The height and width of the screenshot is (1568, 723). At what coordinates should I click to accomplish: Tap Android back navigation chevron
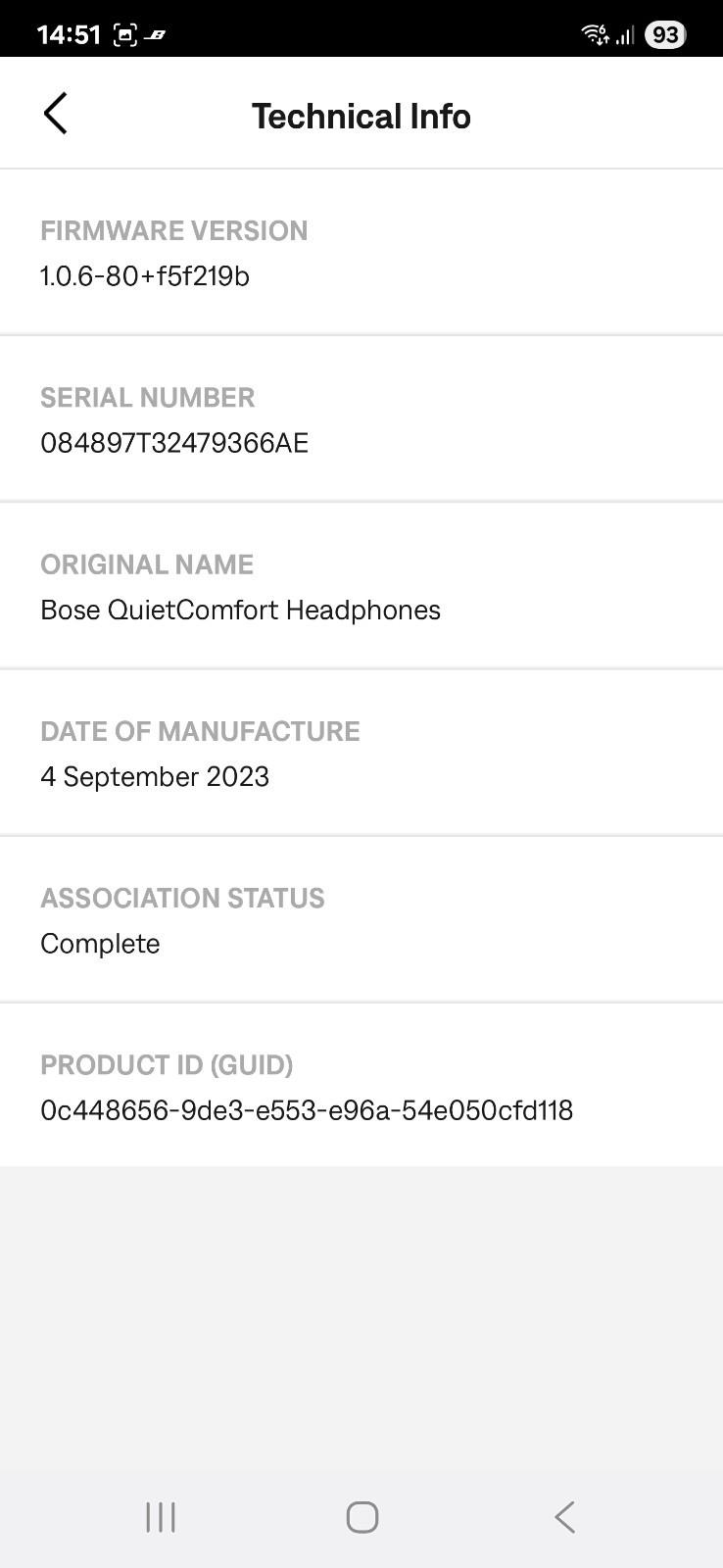564,1517
